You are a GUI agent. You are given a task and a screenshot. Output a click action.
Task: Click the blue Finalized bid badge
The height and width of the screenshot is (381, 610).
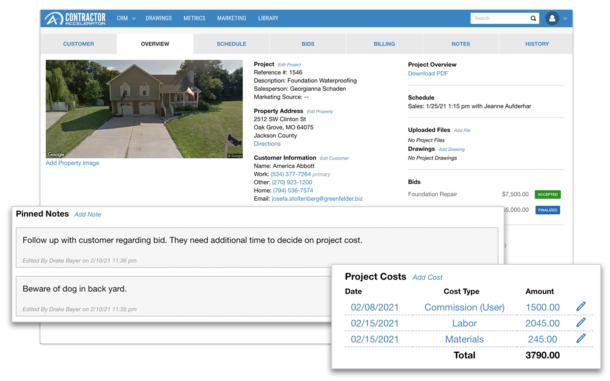pos(548,210)
